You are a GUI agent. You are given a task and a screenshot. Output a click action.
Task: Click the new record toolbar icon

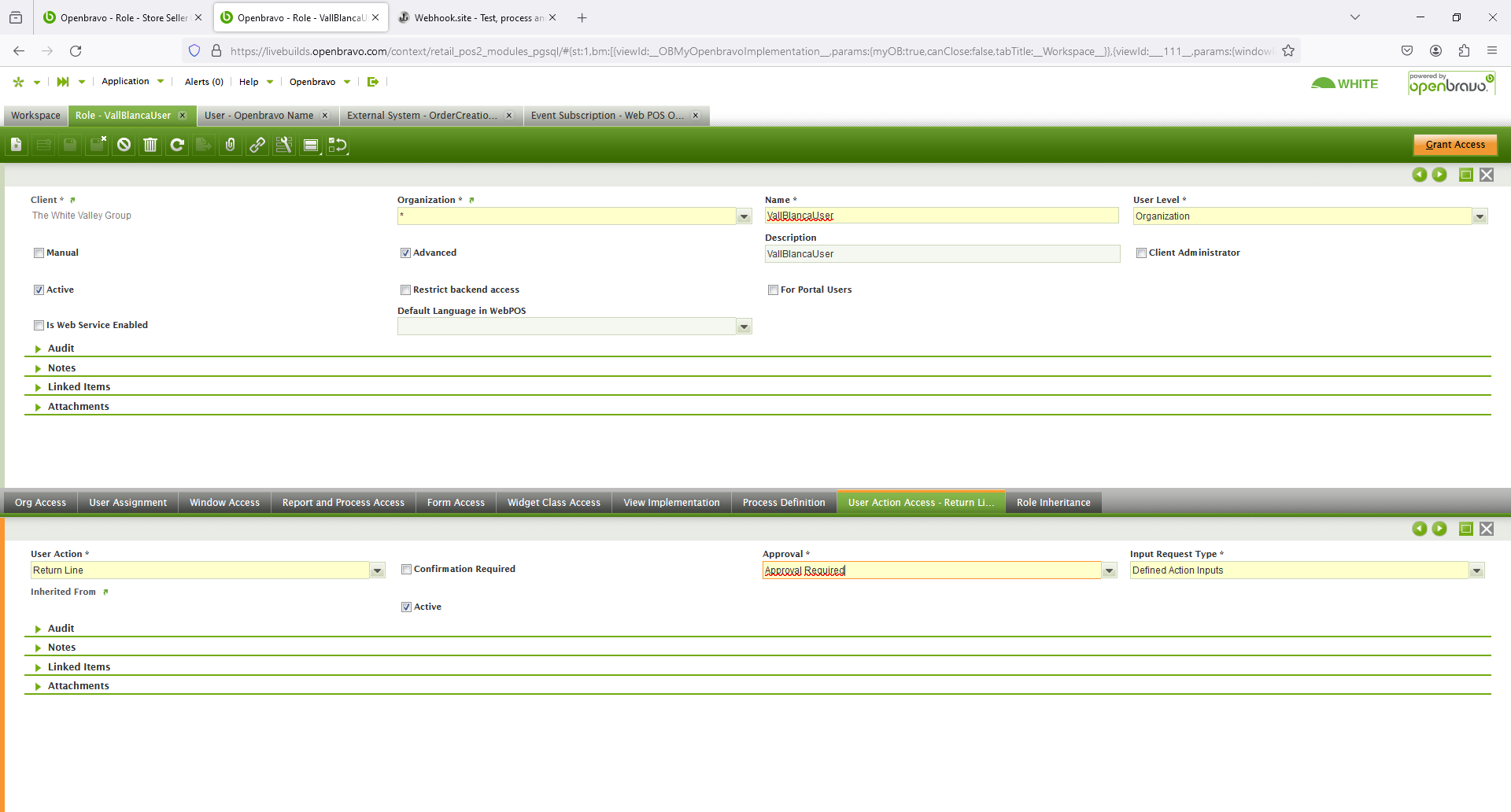point(17,145)
